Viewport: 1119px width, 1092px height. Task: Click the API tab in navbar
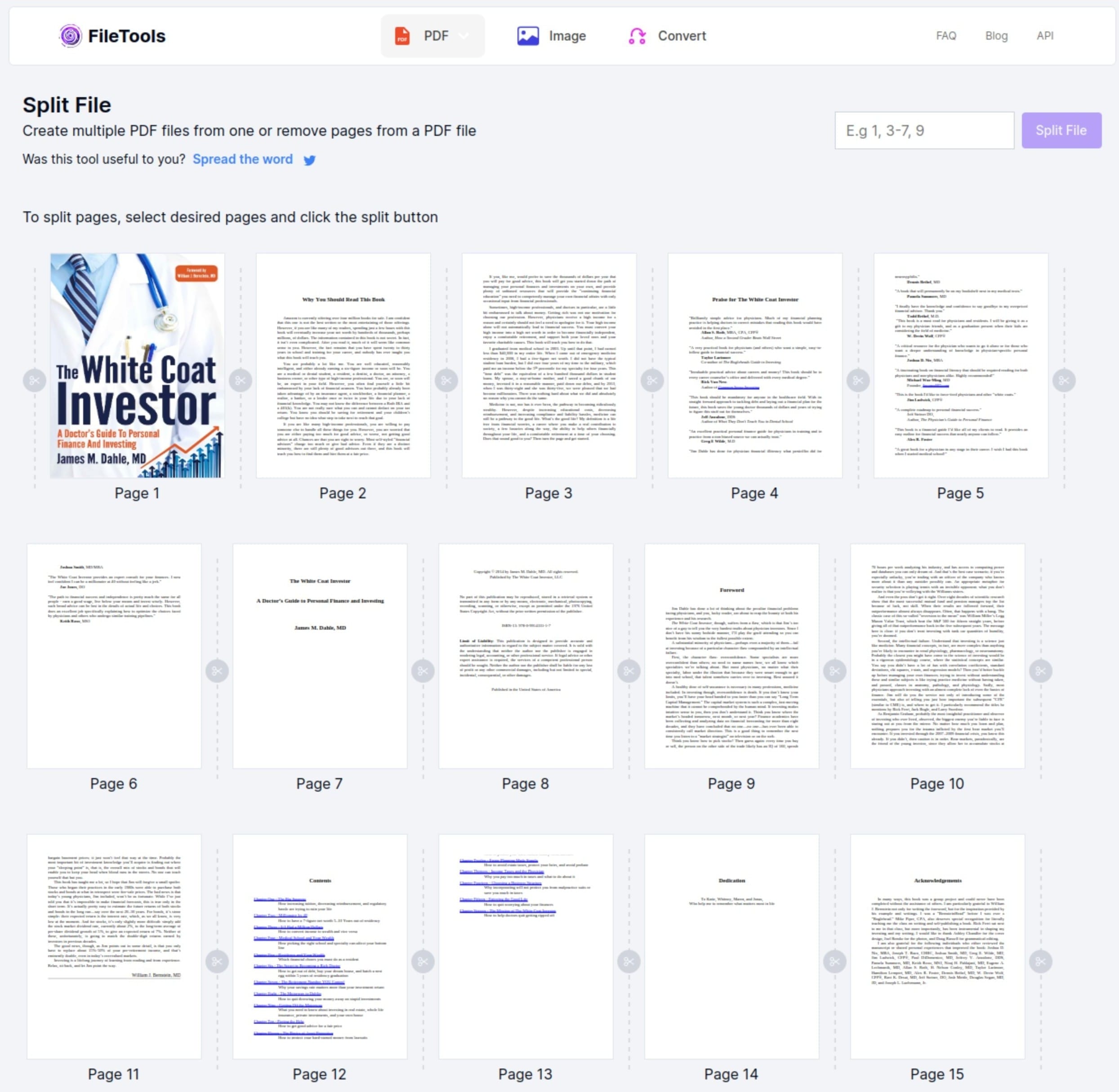tap(1044, 35)
